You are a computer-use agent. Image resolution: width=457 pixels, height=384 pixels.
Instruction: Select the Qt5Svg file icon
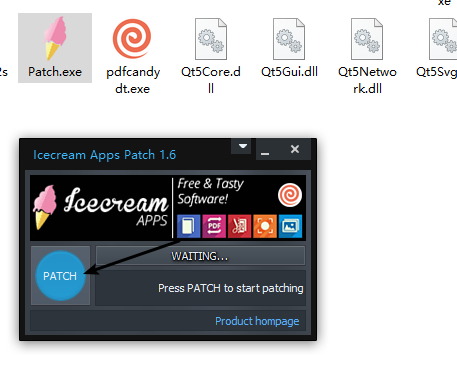click(x=443, y=39)
